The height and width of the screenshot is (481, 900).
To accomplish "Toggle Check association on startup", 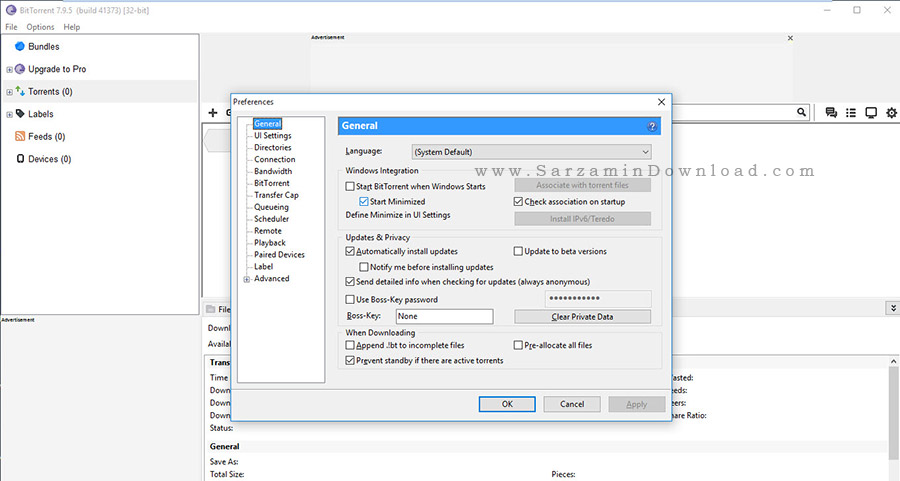I will (x=518, y=201).
